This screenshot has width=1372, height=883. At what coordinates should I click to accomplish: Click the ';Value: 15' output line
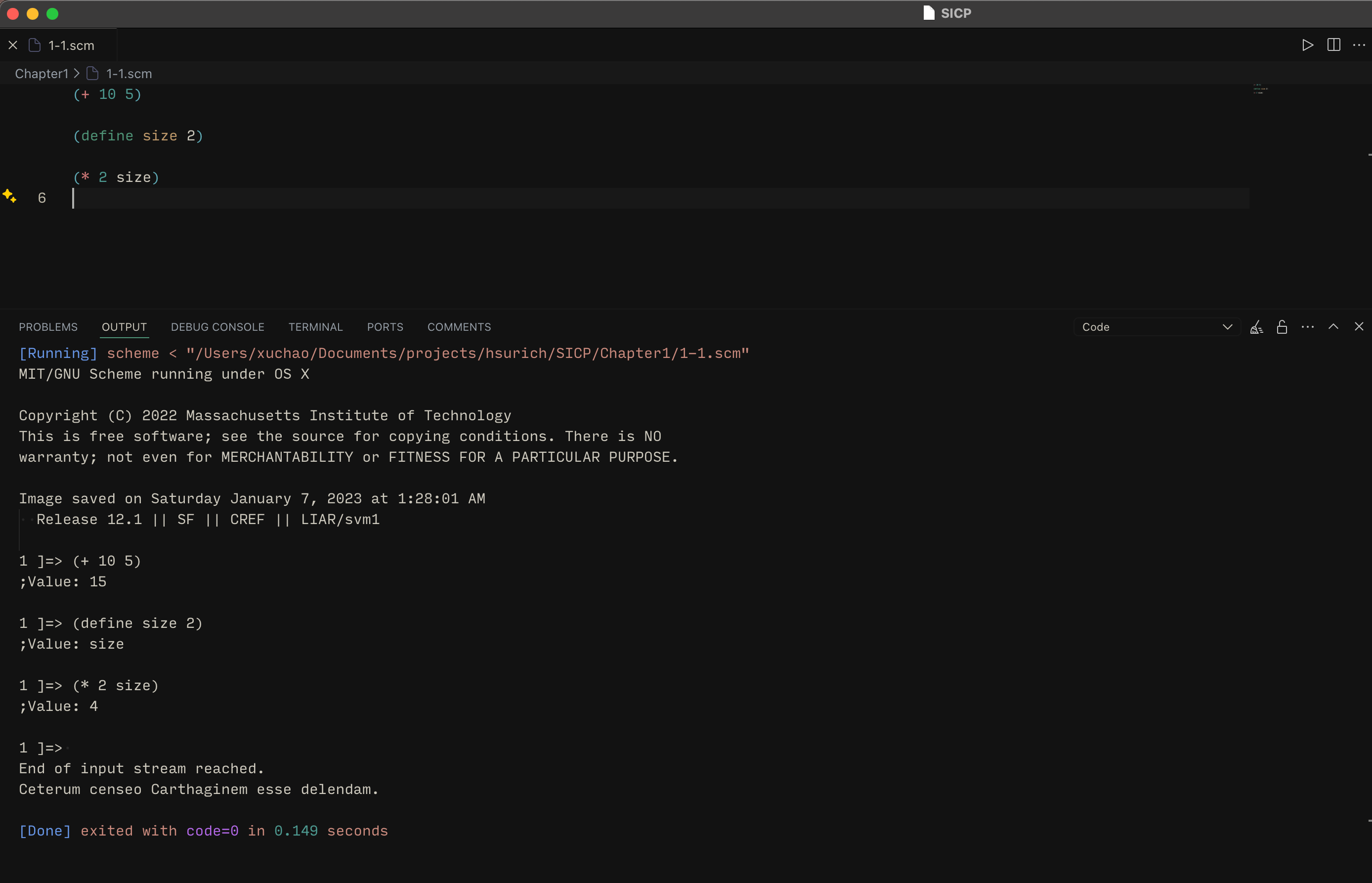pyautogui.click(x=63, y=582)
